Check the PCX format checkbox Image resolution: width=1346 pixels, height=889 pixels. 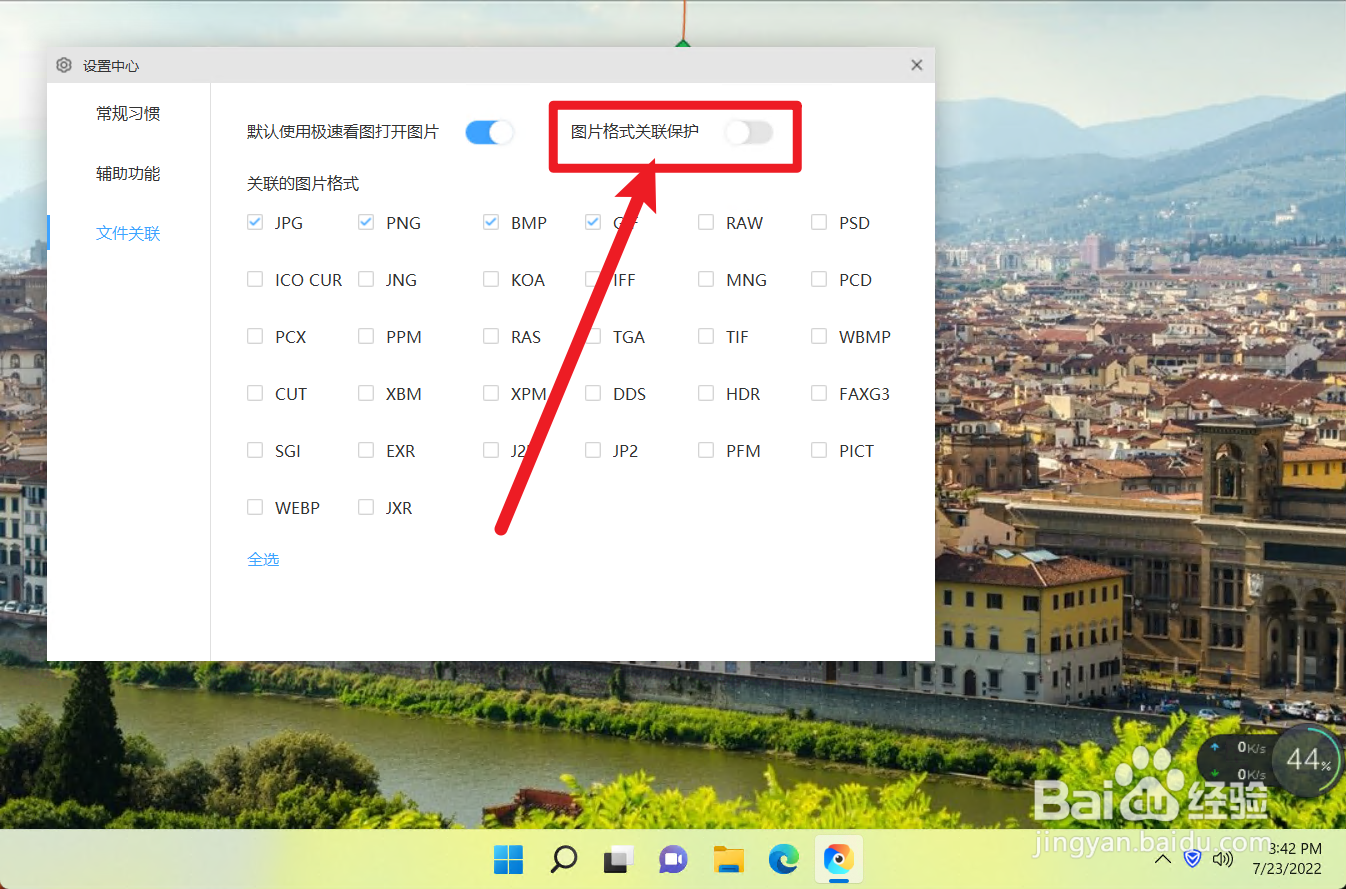click(255, 336)
